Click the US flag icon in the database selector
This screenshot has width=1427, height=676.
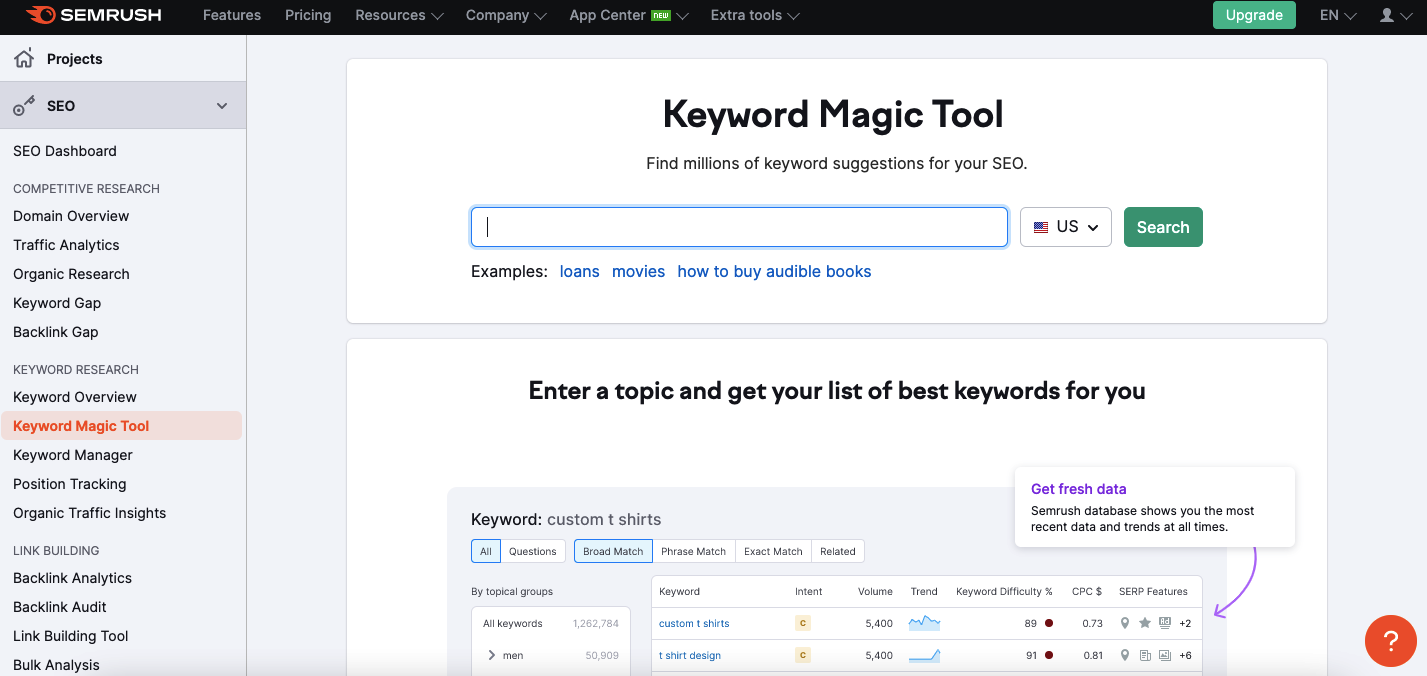(1040, 227)
